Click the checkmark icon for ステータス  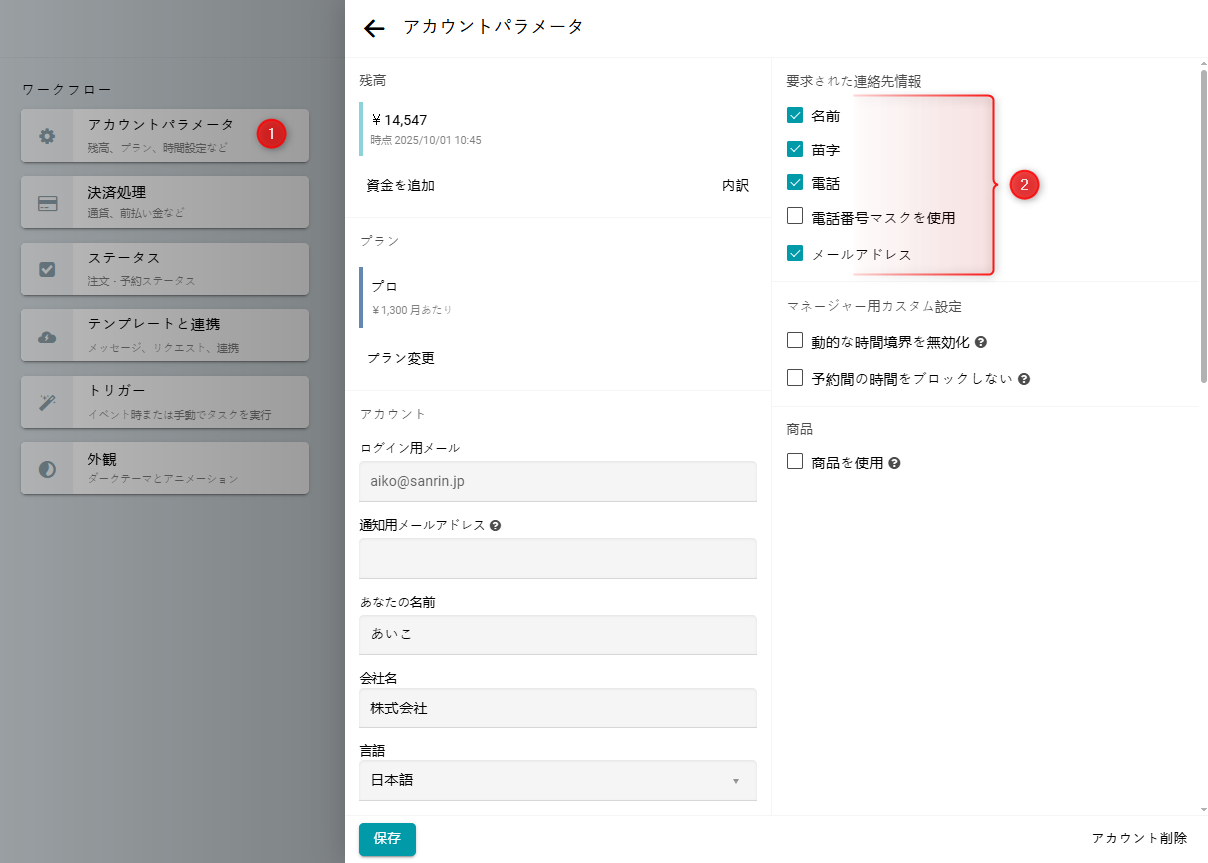point(47,269)
